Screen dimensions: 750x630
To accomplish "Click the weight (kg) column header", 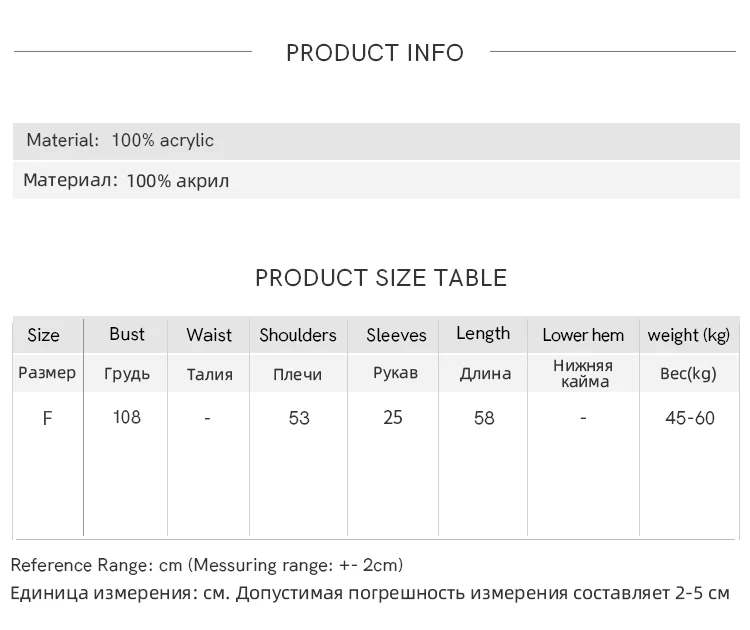I will [689, 335].
